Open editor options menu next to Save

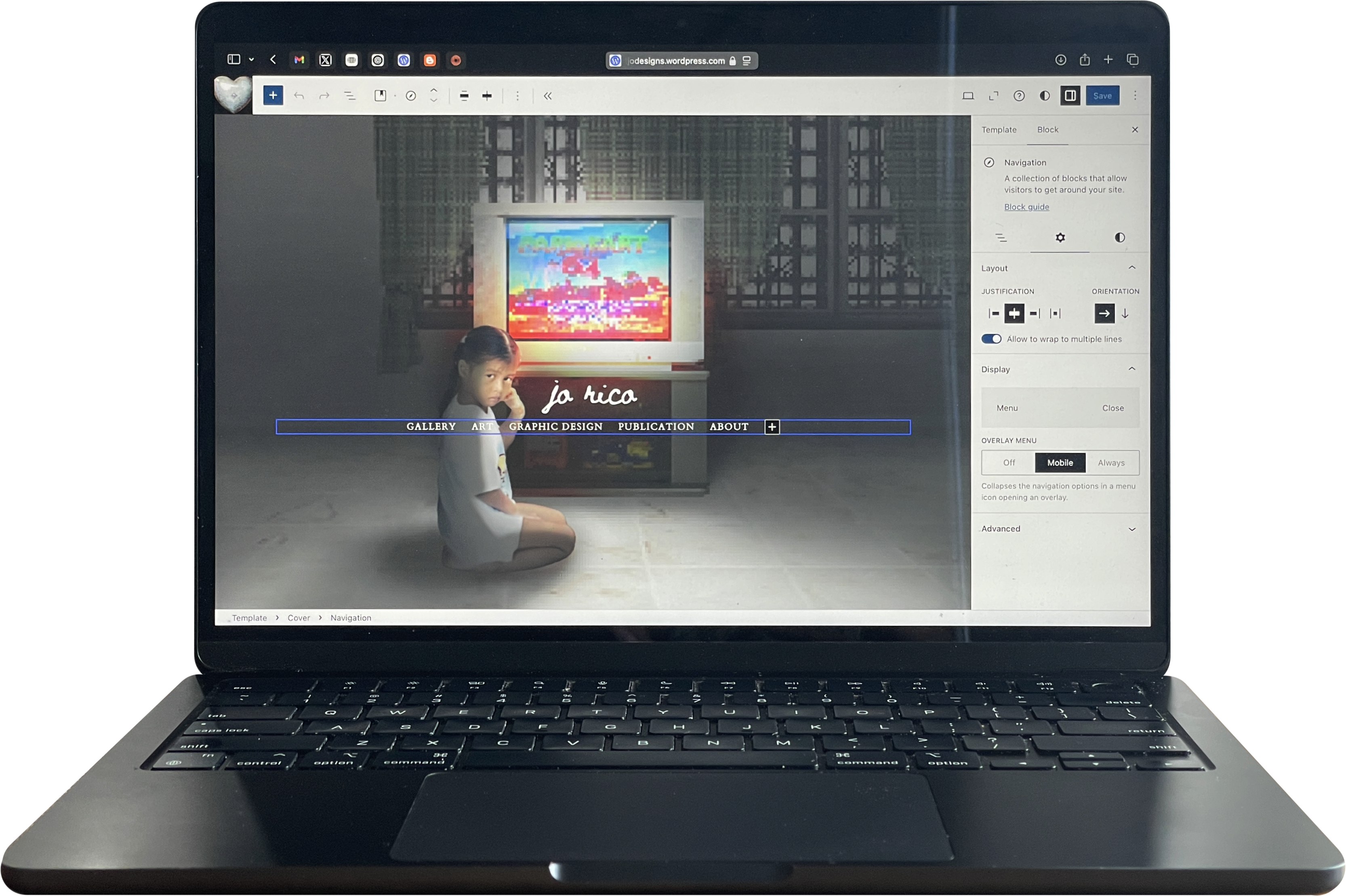coord(1135,96)
